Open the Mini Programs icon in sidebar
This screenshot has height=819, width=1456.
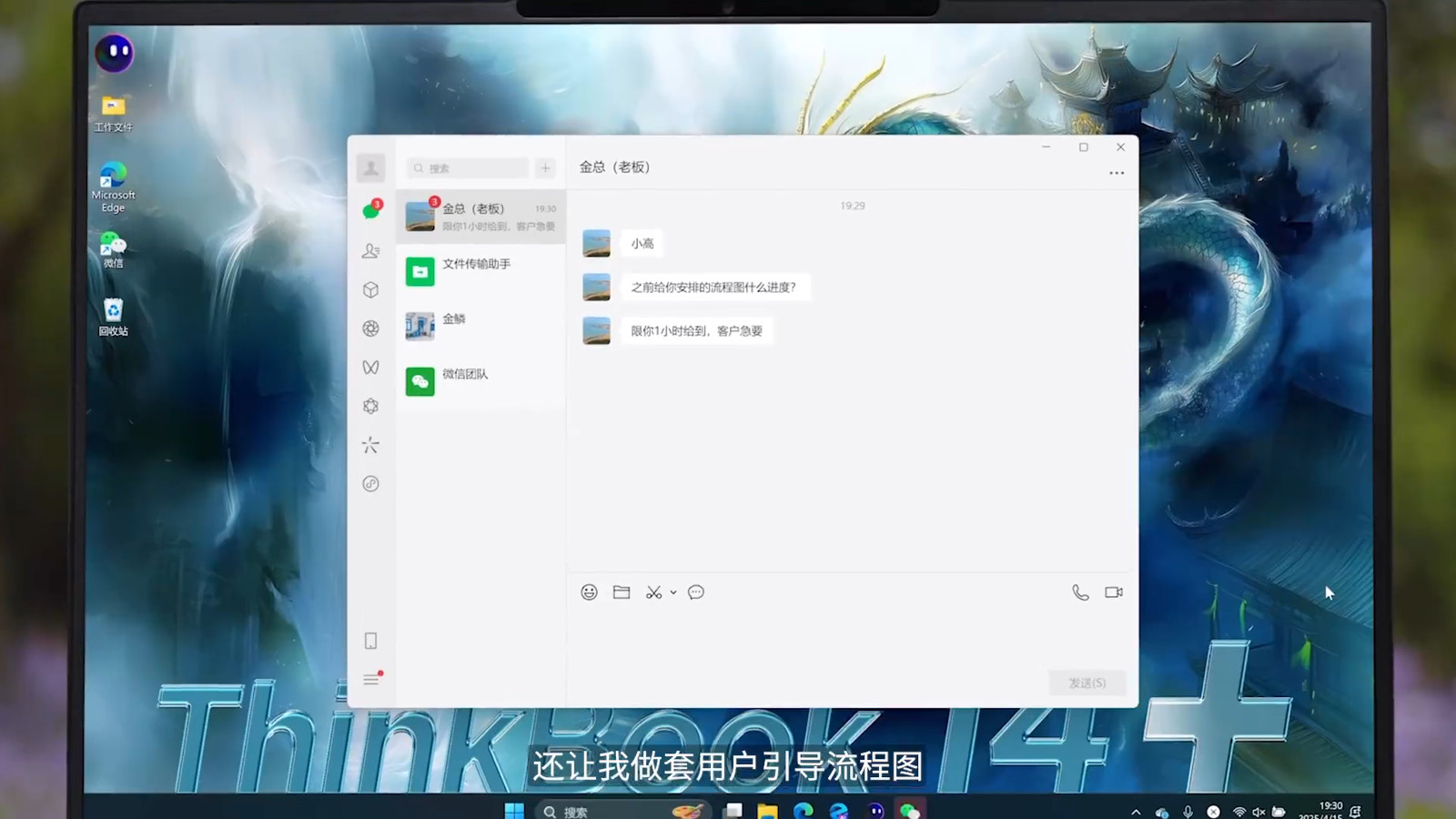[x=370, y=484]
